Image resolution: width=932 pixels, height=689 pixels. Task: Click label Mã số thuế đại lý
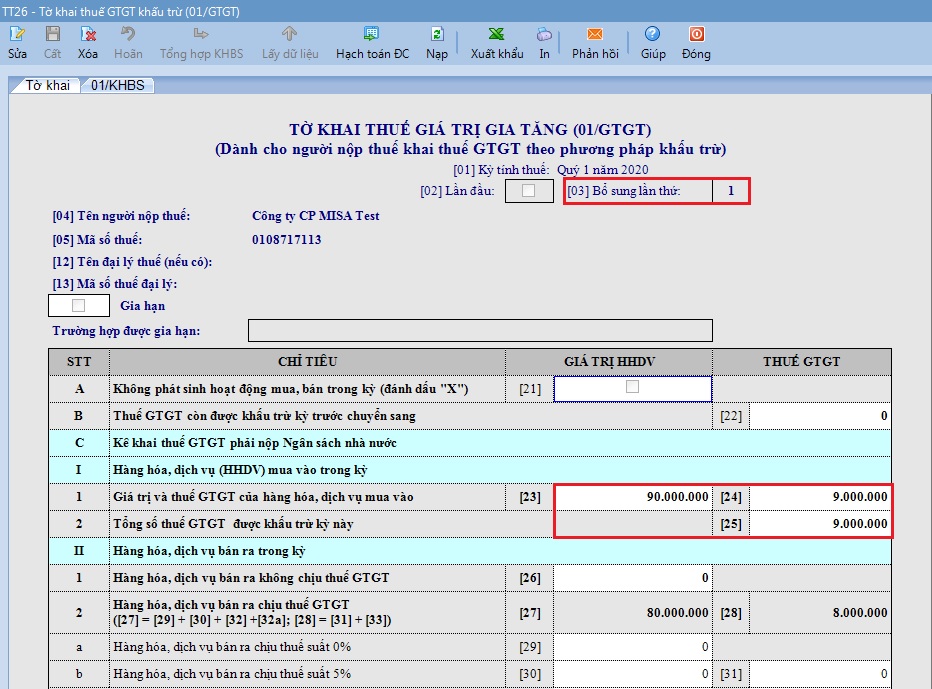115,284
